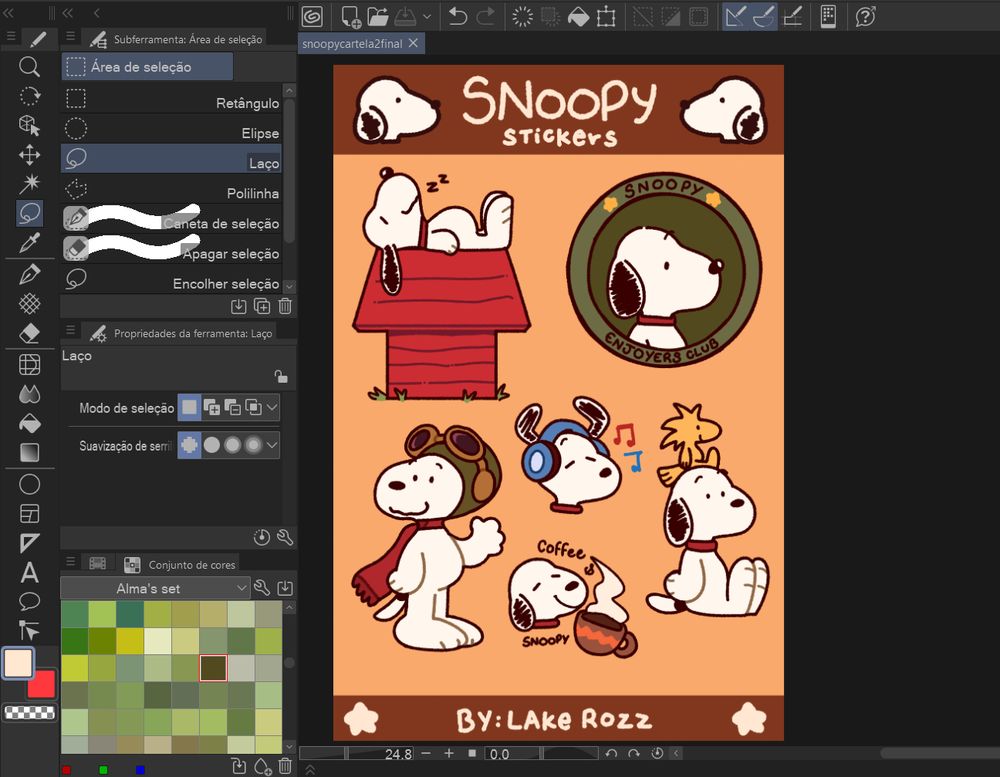Open the Alma's set color set dropdown

(x=155, y=588)
